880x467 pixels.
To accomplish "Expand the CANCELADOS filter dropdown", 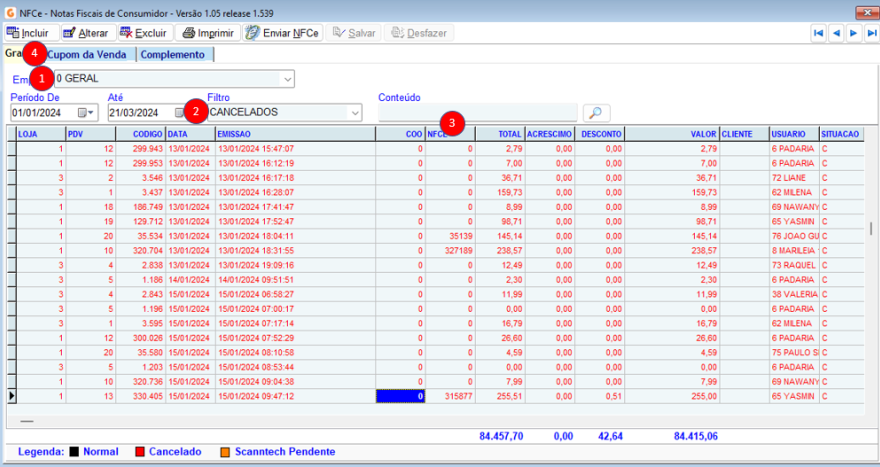I will pos(355,113).
